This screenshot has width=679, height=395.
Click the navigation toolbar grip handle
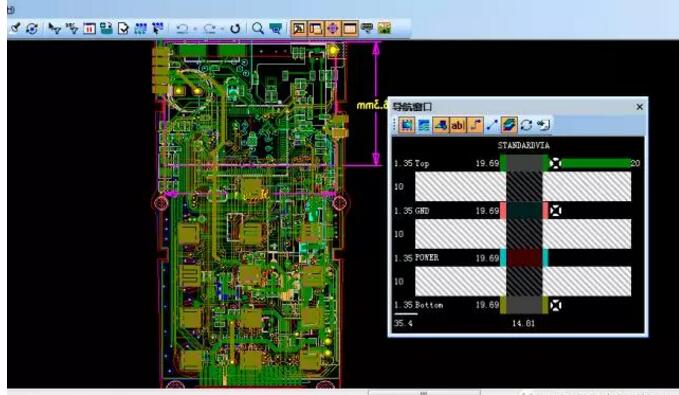coord(394,125)
